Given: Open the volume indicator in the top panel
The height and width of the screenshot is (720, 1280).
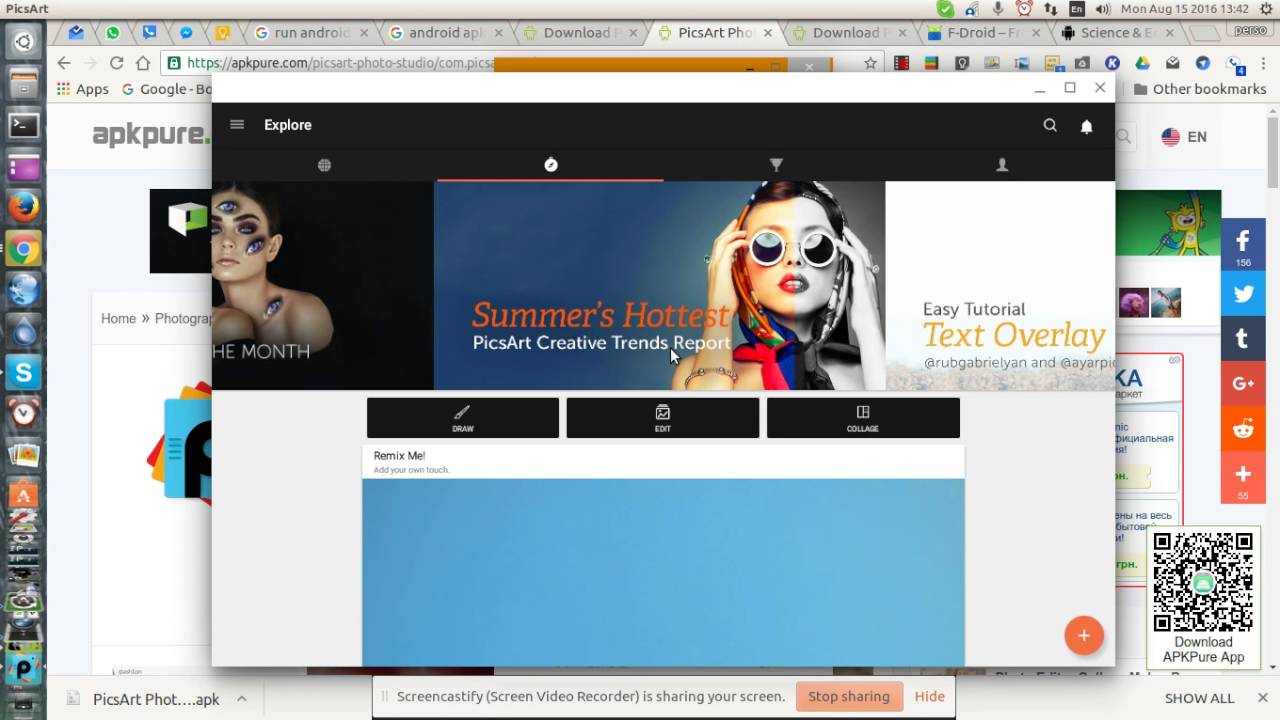Looking at the screenshot, I should tap(1103, 9).
